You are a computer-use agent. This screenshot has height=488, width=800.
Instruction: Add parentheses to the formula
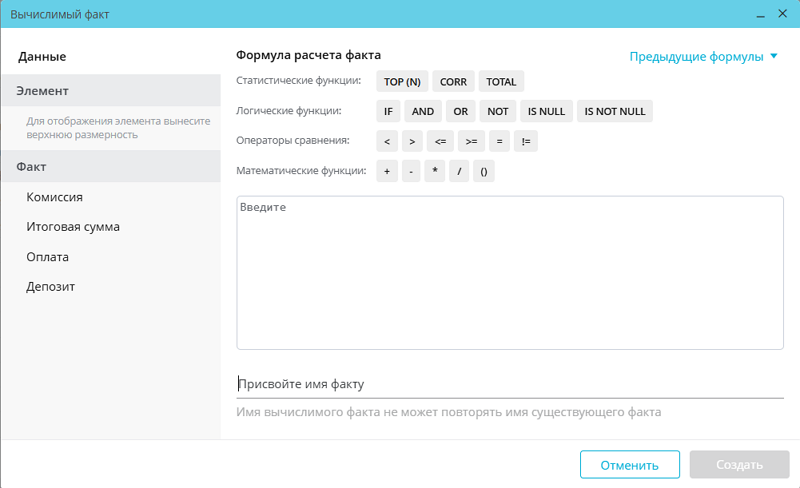coord(483,172)
